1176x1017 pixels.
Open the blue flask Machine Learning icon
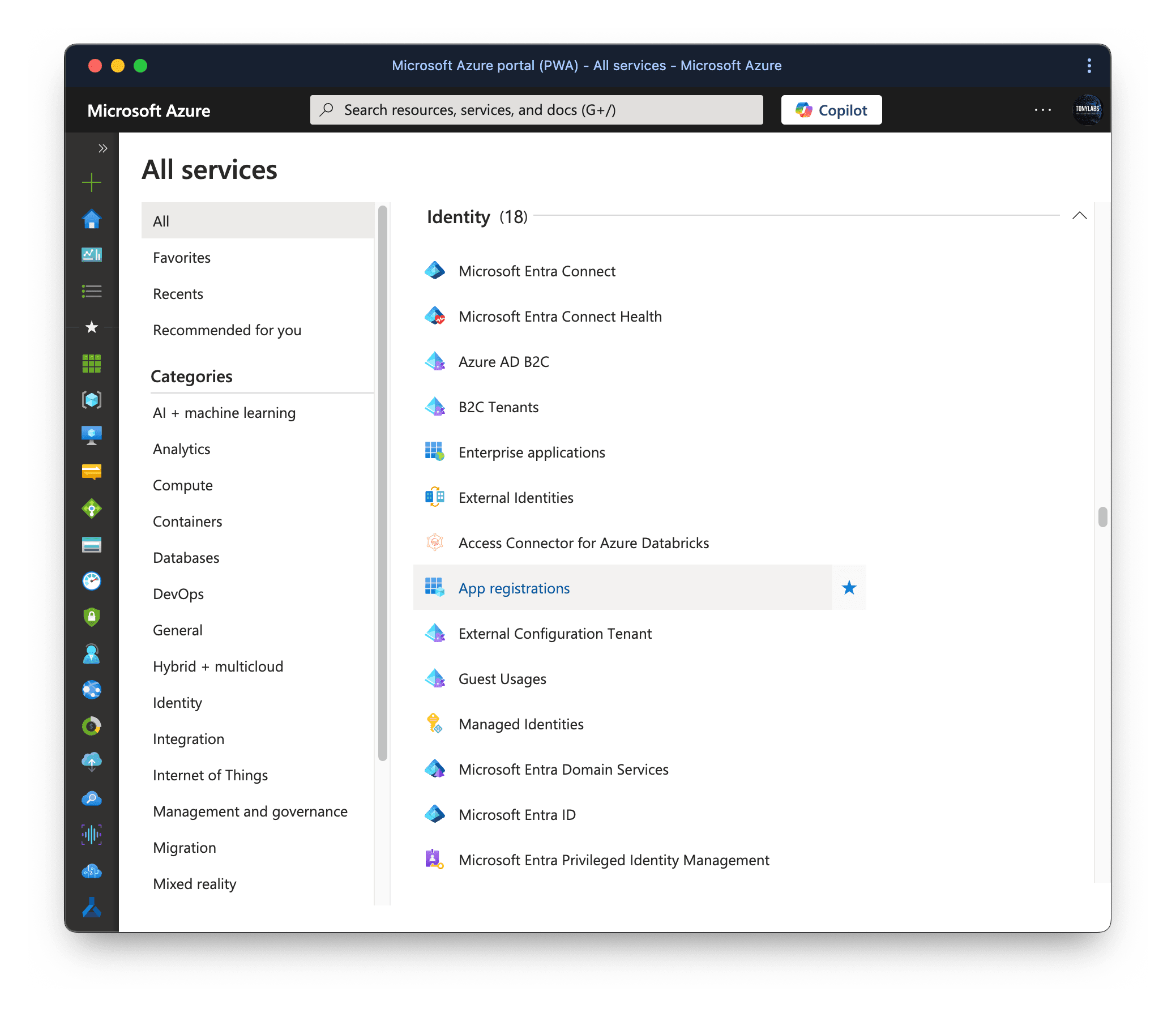[x=91, y=908]
